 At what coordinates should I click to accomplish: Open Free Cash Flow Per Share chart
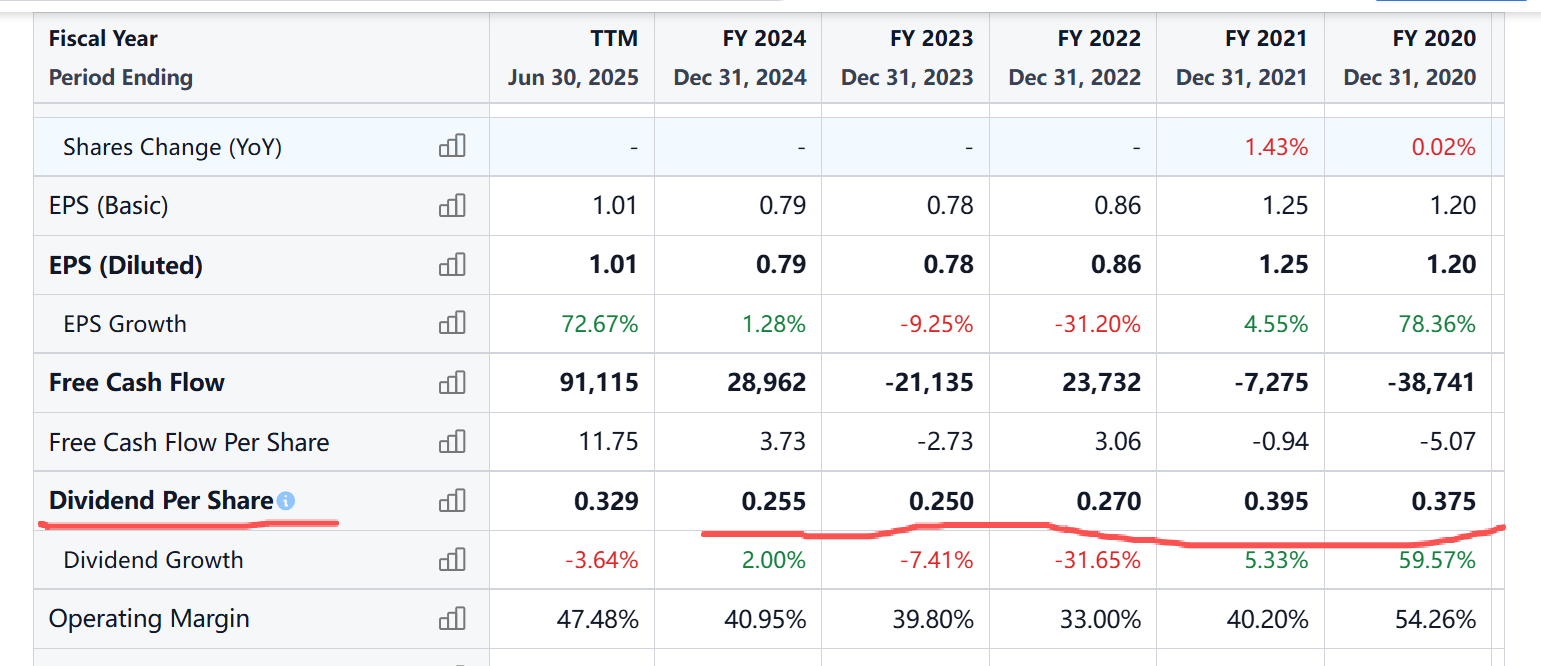click(x=452, y=441)
